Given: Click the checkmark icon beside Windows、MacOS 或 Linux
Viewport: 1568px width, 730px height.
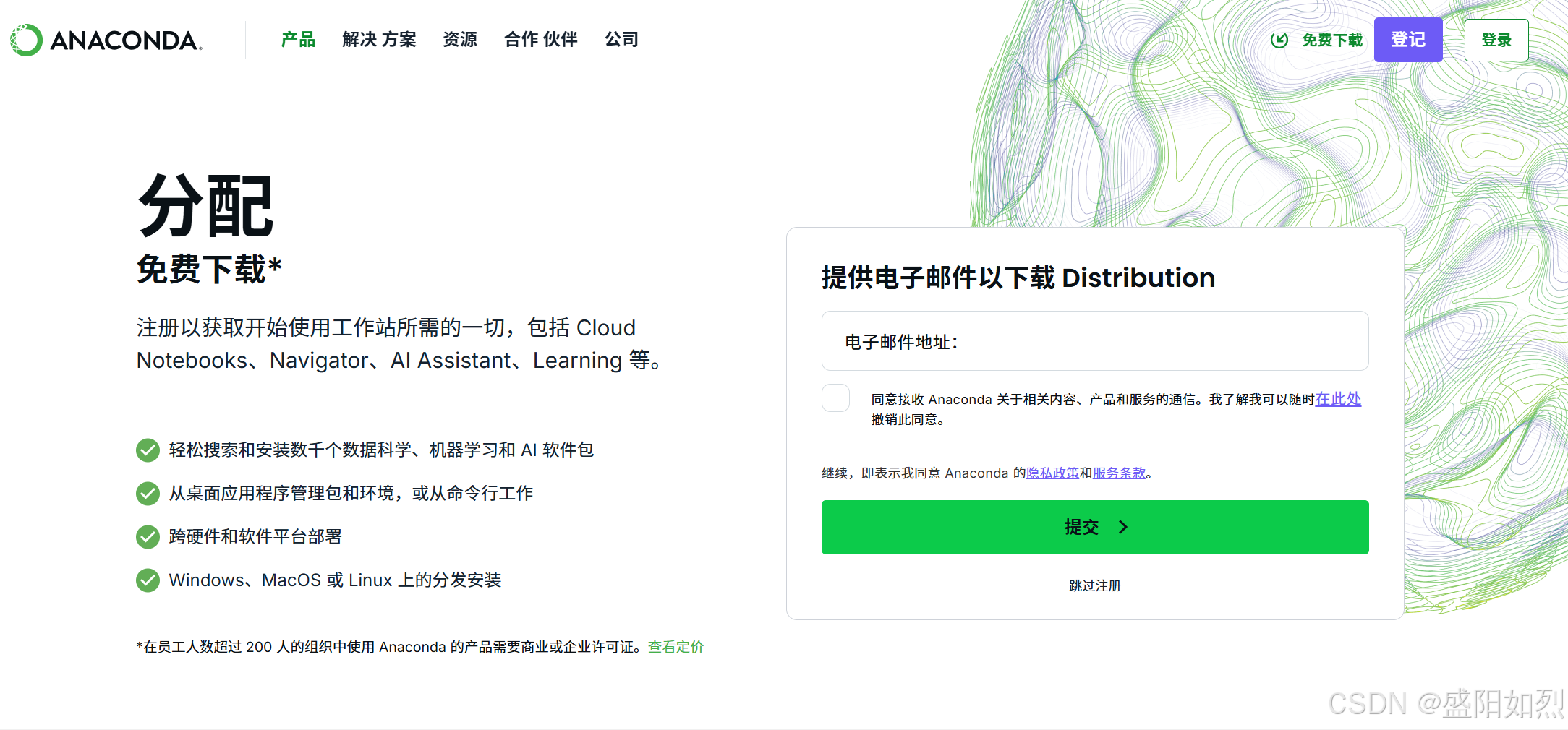Looking at the screenshot, I should pyautogui.click(x=148, y=580).
